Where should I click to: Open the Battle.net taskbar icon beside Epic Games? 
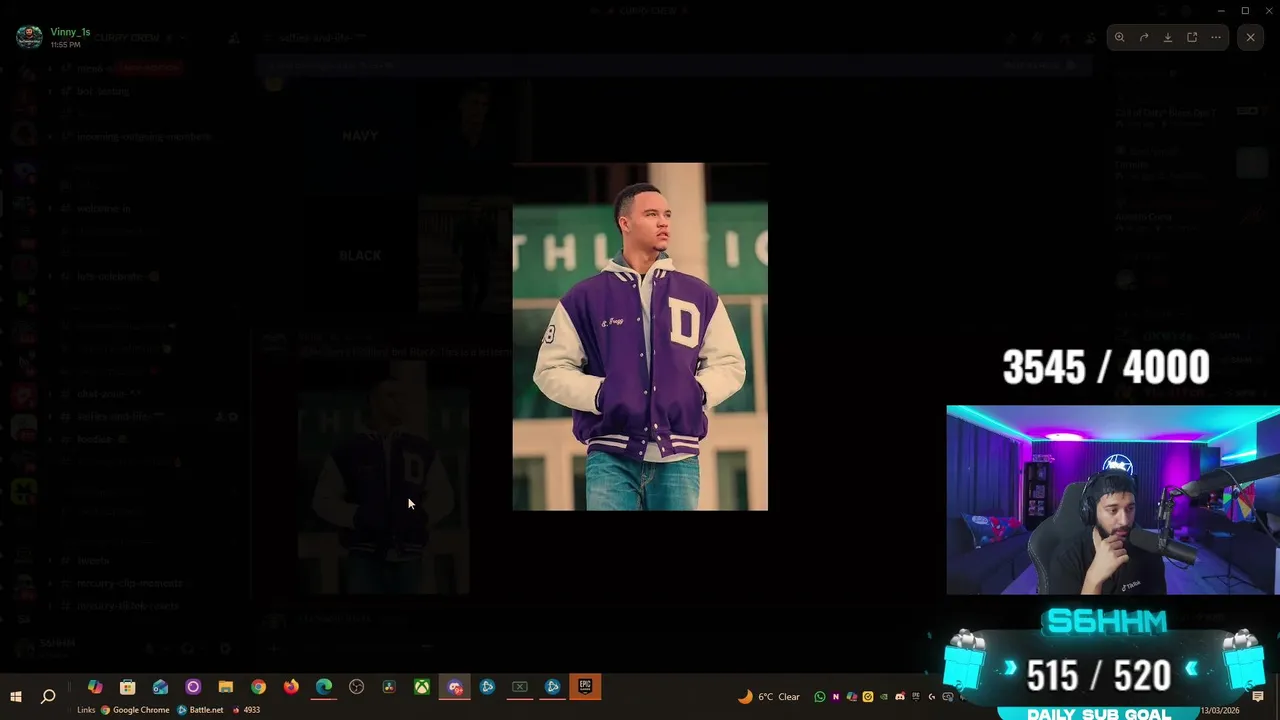[553, 687]
